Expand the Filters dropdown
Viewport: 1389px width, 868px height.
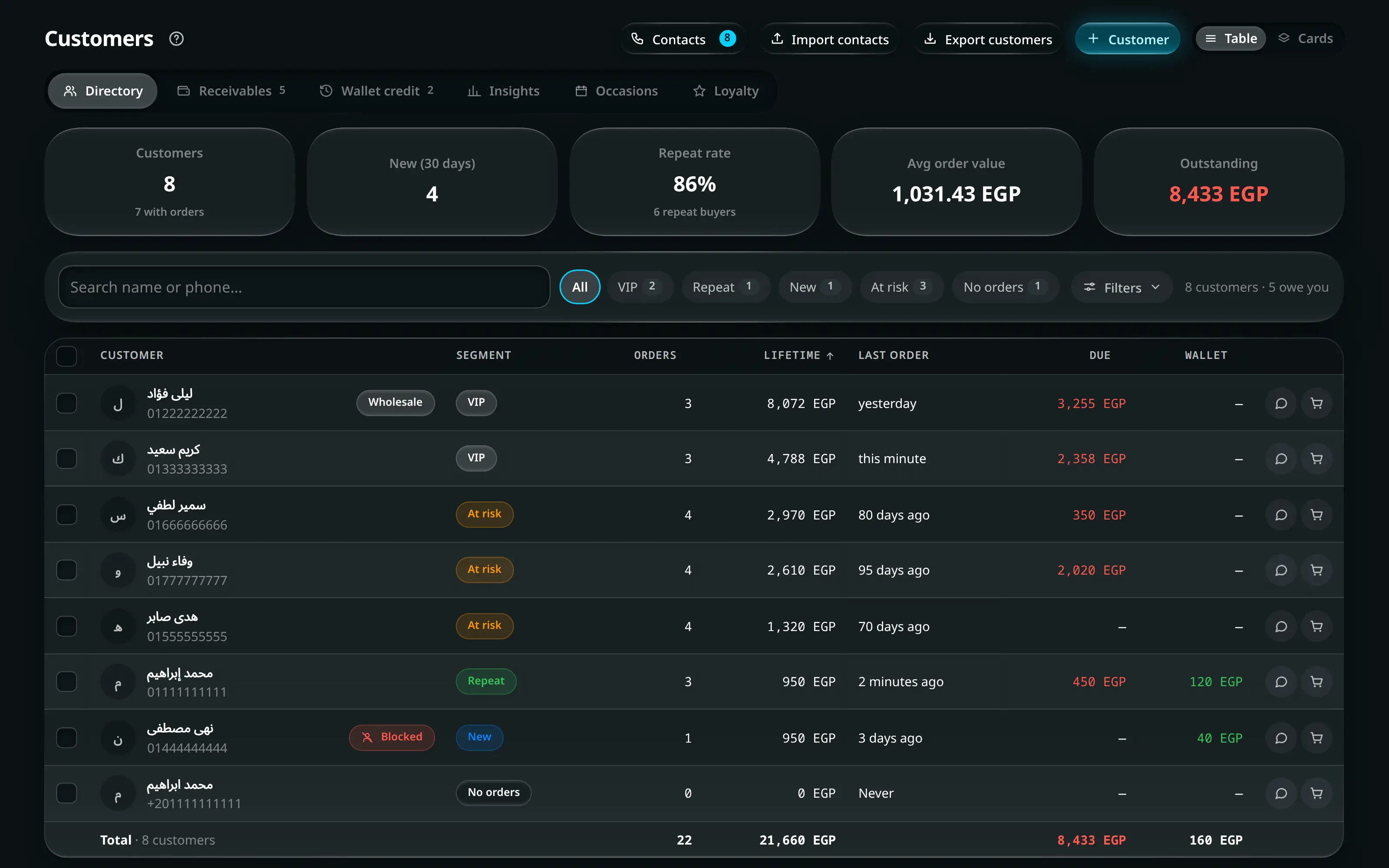1122,287
